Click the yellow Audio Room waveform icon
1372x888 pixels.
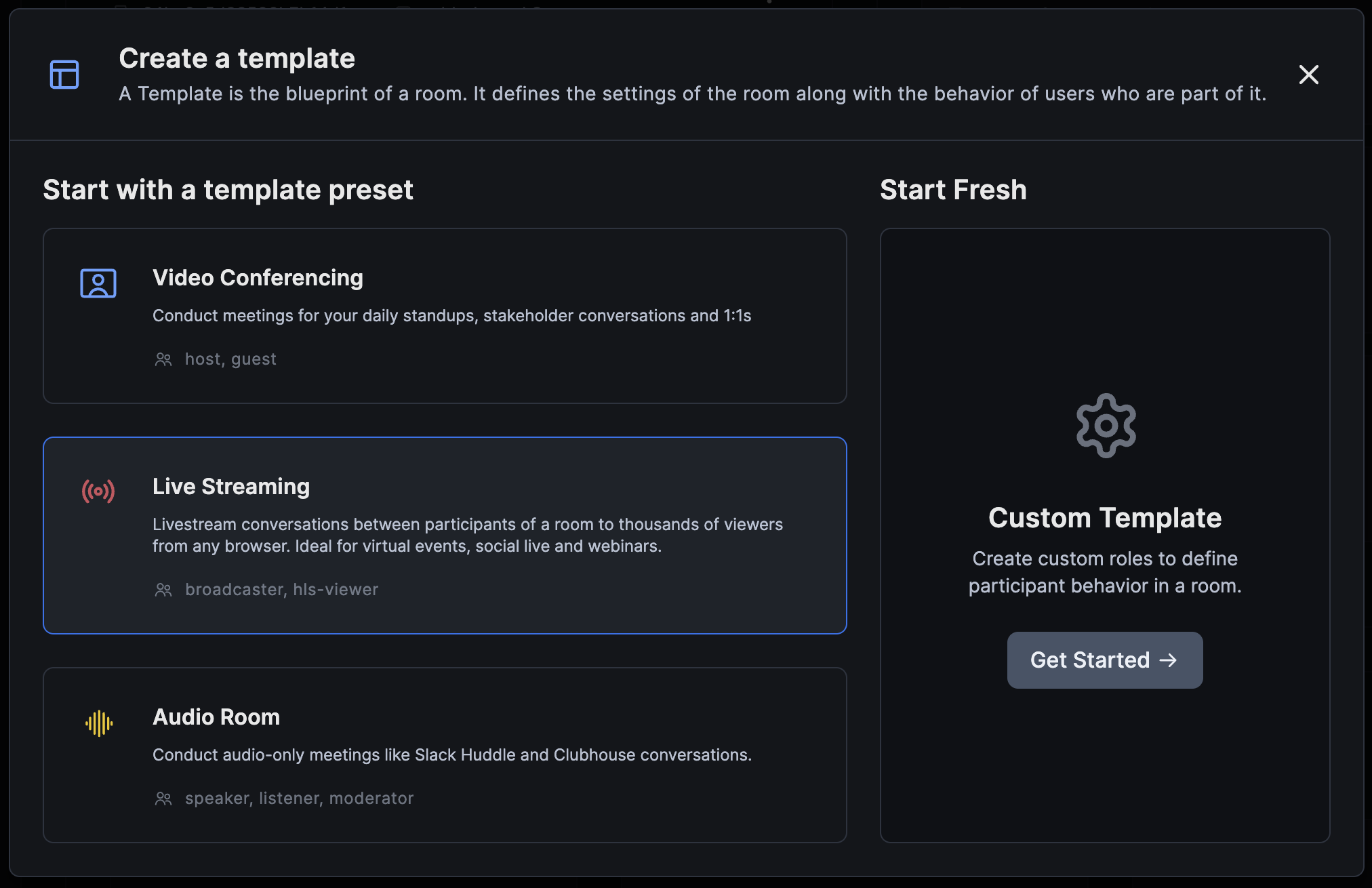[x=99, y=723]
